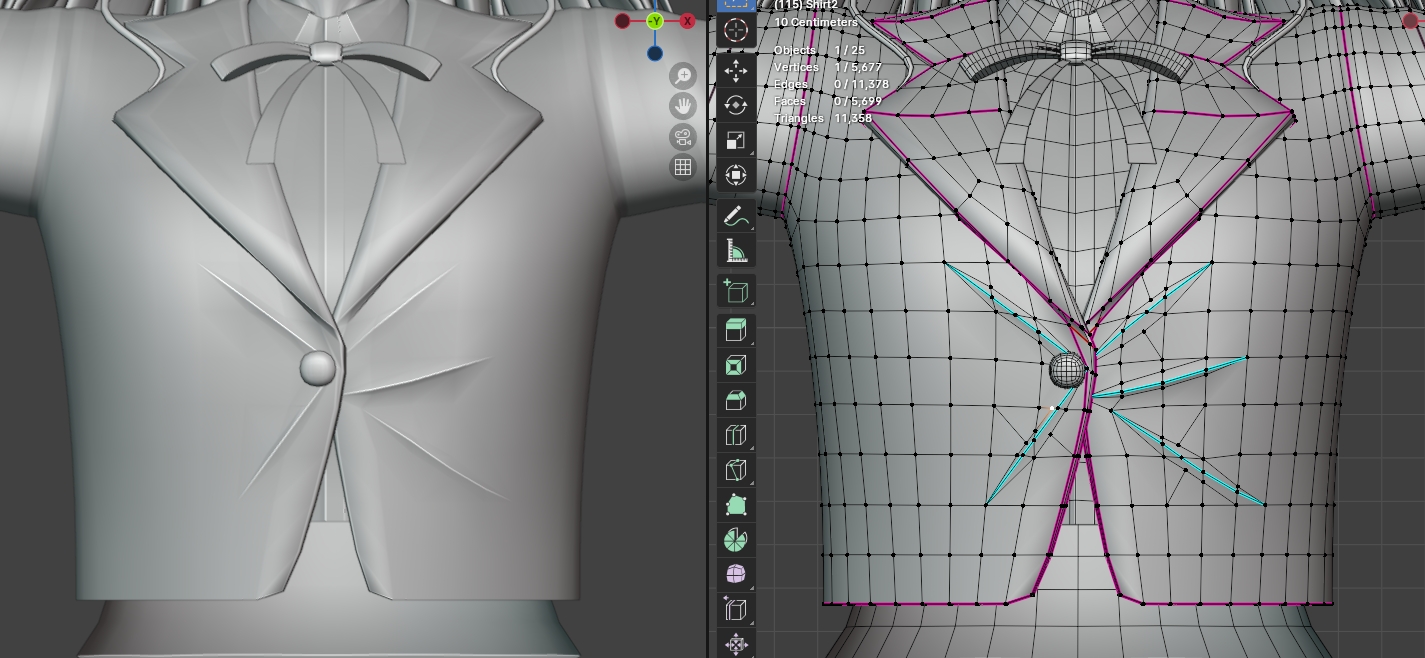
Task: Select the Transform tool
Action: [736, 175]
